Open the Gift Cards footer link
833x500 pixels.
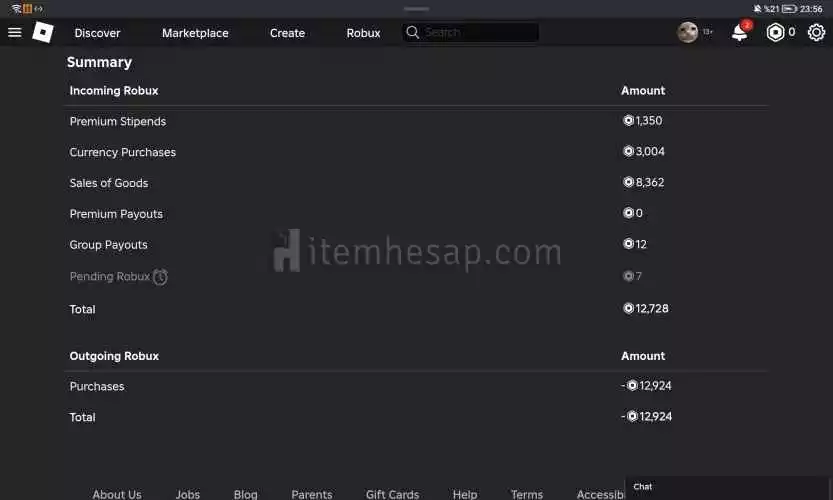pos(392,494)
